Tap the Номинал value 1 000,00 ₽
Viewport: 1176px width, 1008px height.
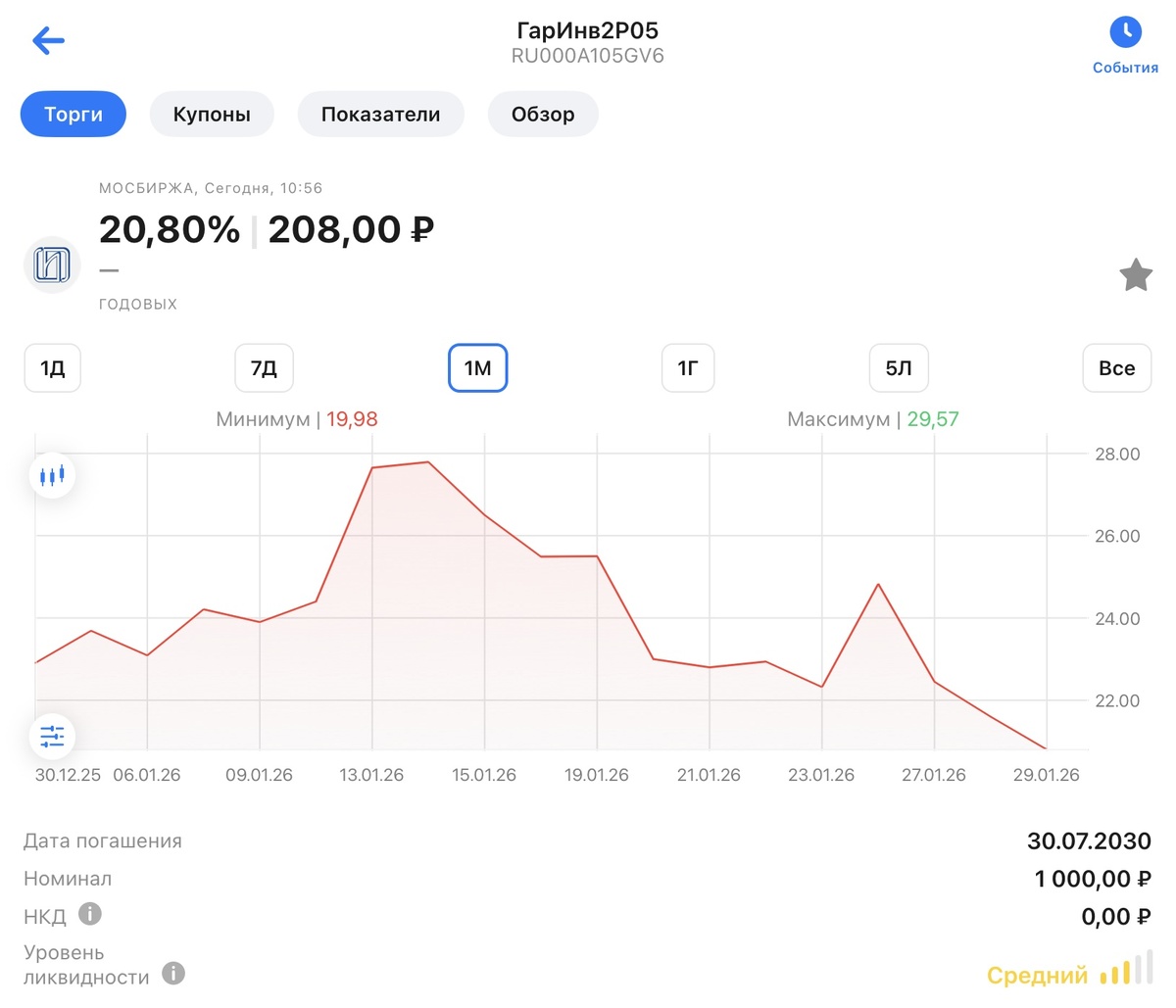click(x=1093, y=879)
